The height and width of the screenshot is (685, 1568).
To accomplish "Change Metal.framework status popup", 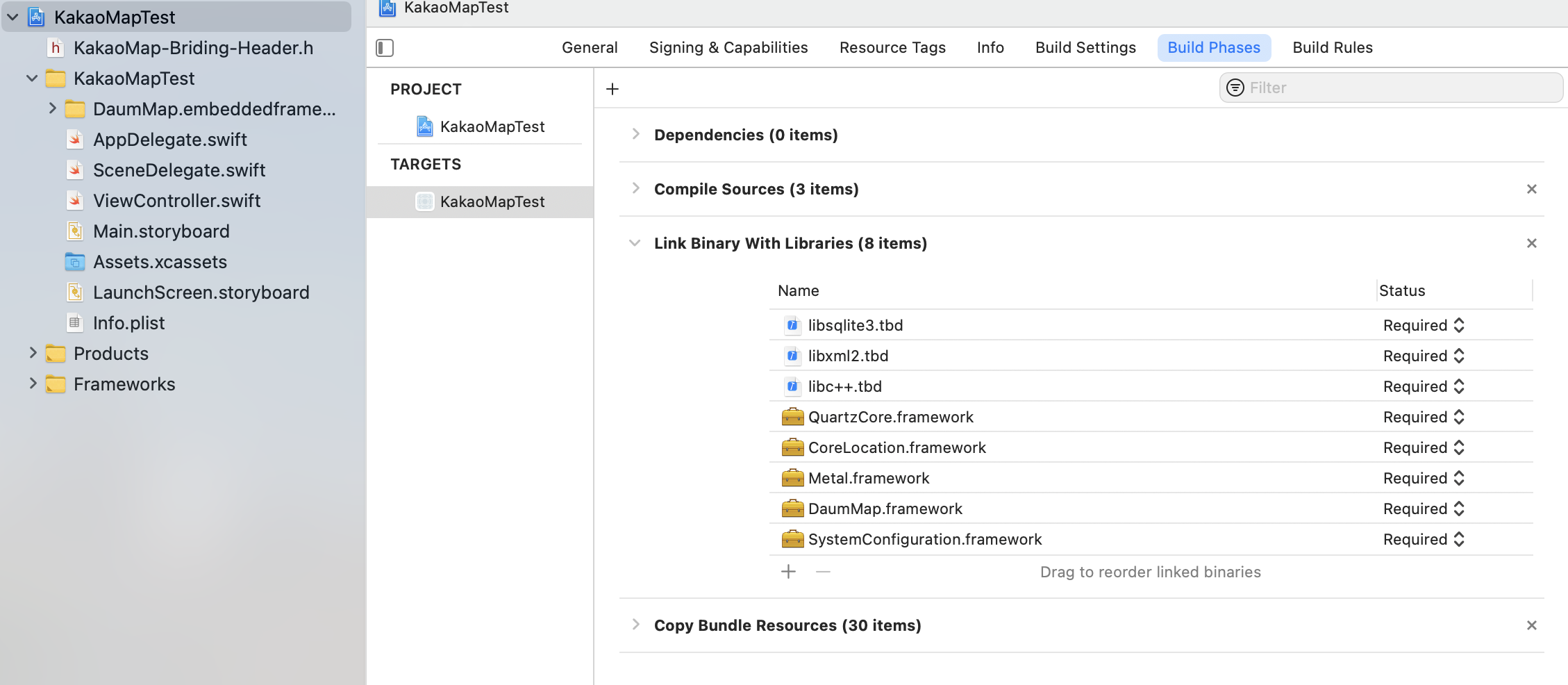I will coord(1424,478).
